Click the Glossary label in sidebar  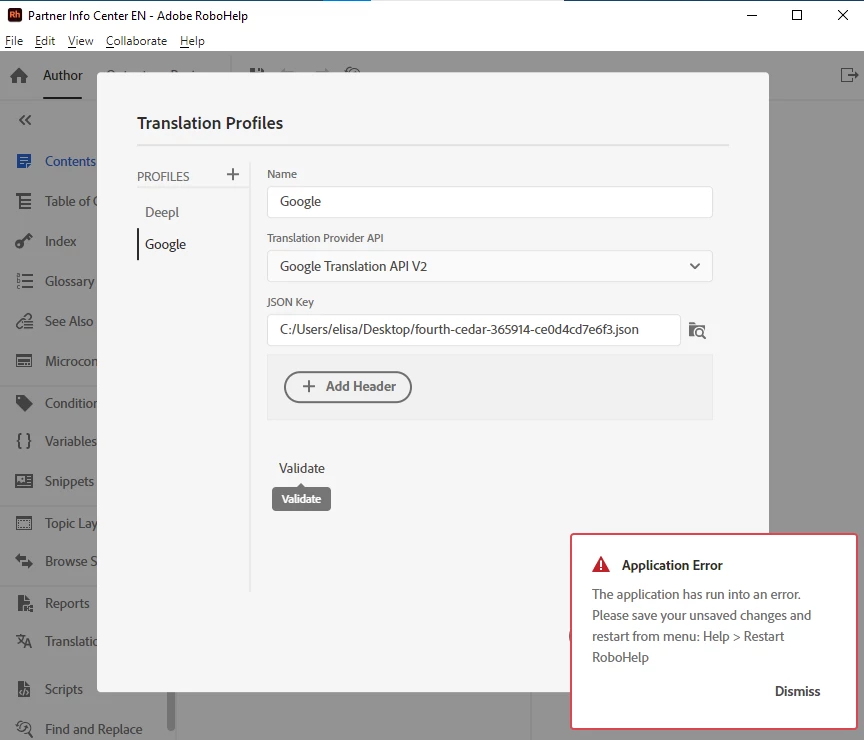(x=69, y=281)
